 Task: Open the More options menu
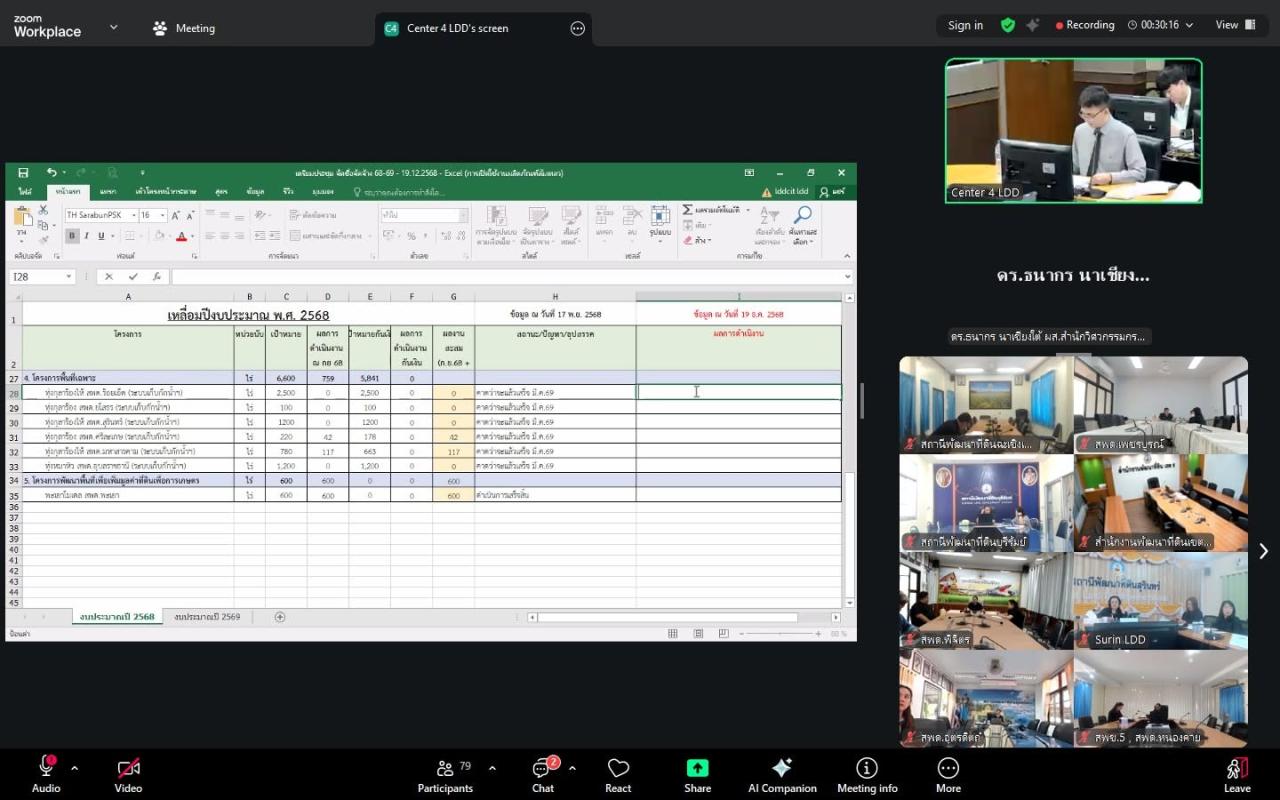coord(948,774)
